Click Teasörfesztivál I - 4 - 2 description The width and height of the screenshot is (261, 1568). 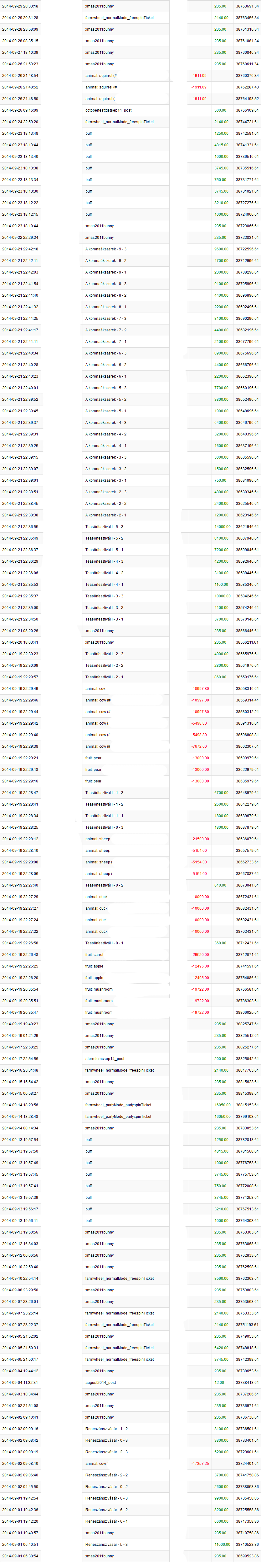click(104, 573)
